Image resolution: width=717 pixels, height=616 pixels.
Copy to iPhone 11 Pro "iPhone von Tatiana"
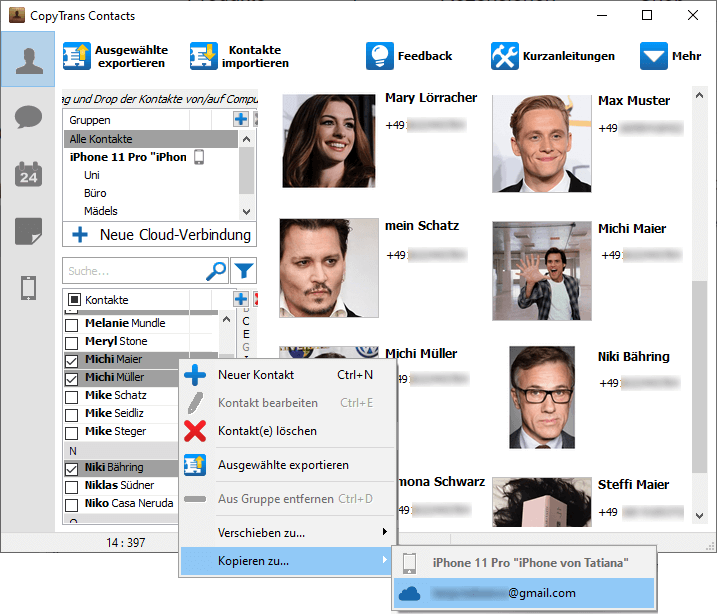click(x=524, y=563)
